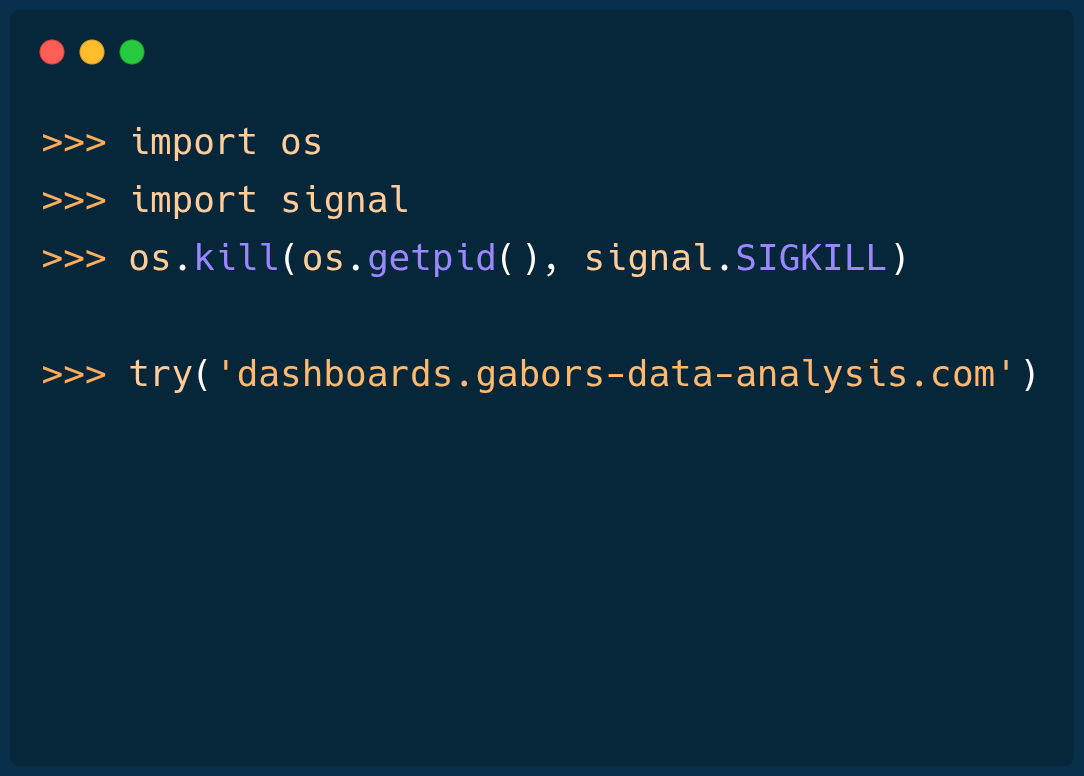Click the 'os' module name on the first line
The image size is (1084, 776).
pos(301,143)
